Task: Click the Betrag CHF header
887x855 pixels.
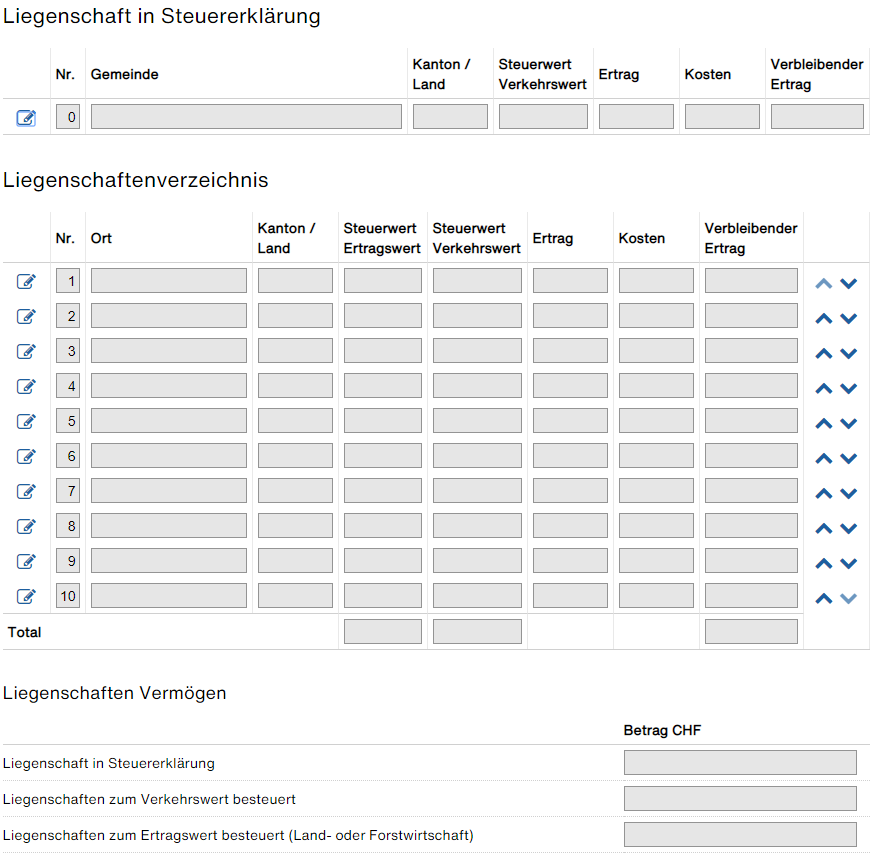Action: point(662,731)
